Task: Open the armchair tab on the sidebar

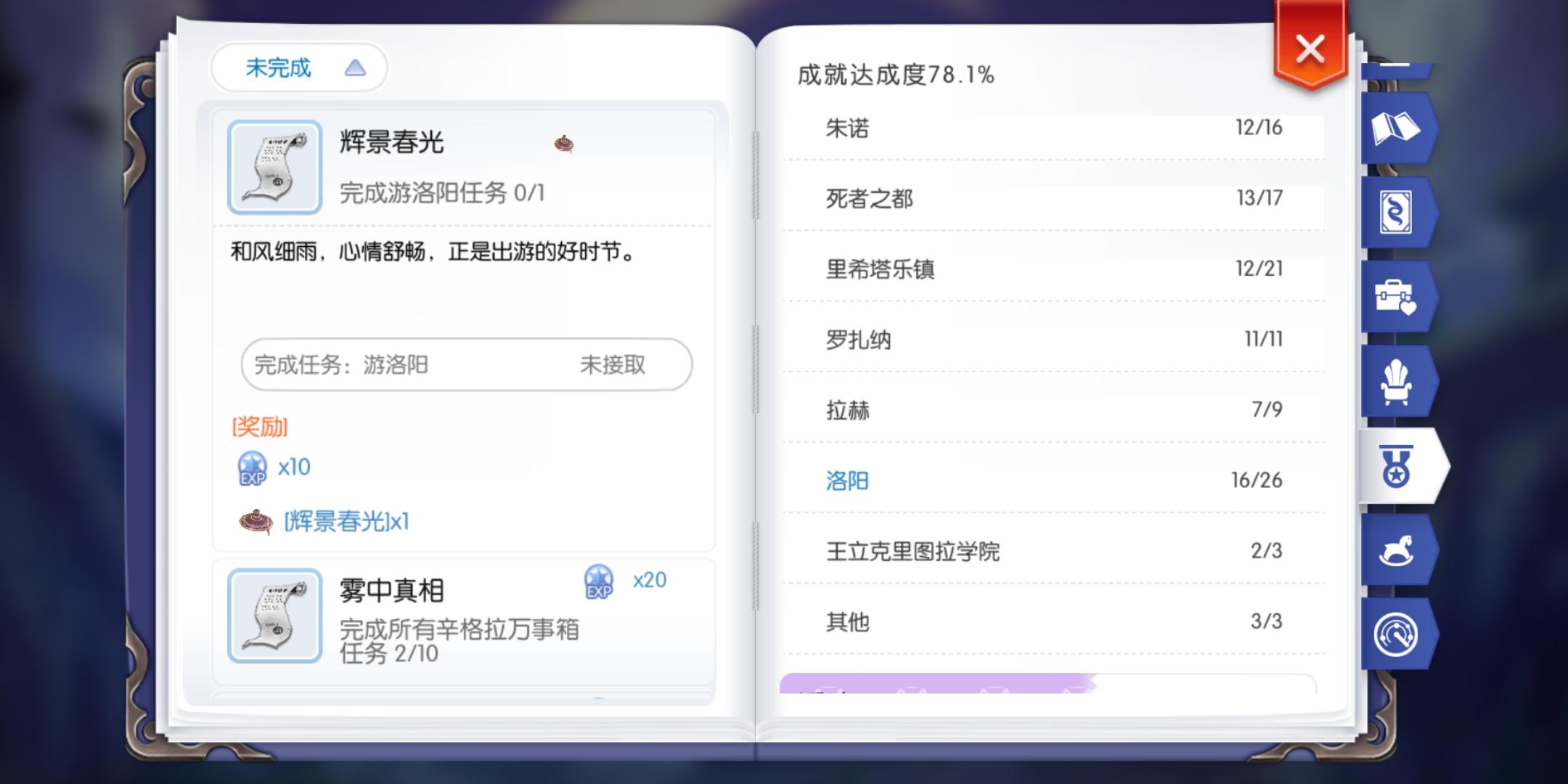Action: pyautogui.click(x=1397, y=382)
